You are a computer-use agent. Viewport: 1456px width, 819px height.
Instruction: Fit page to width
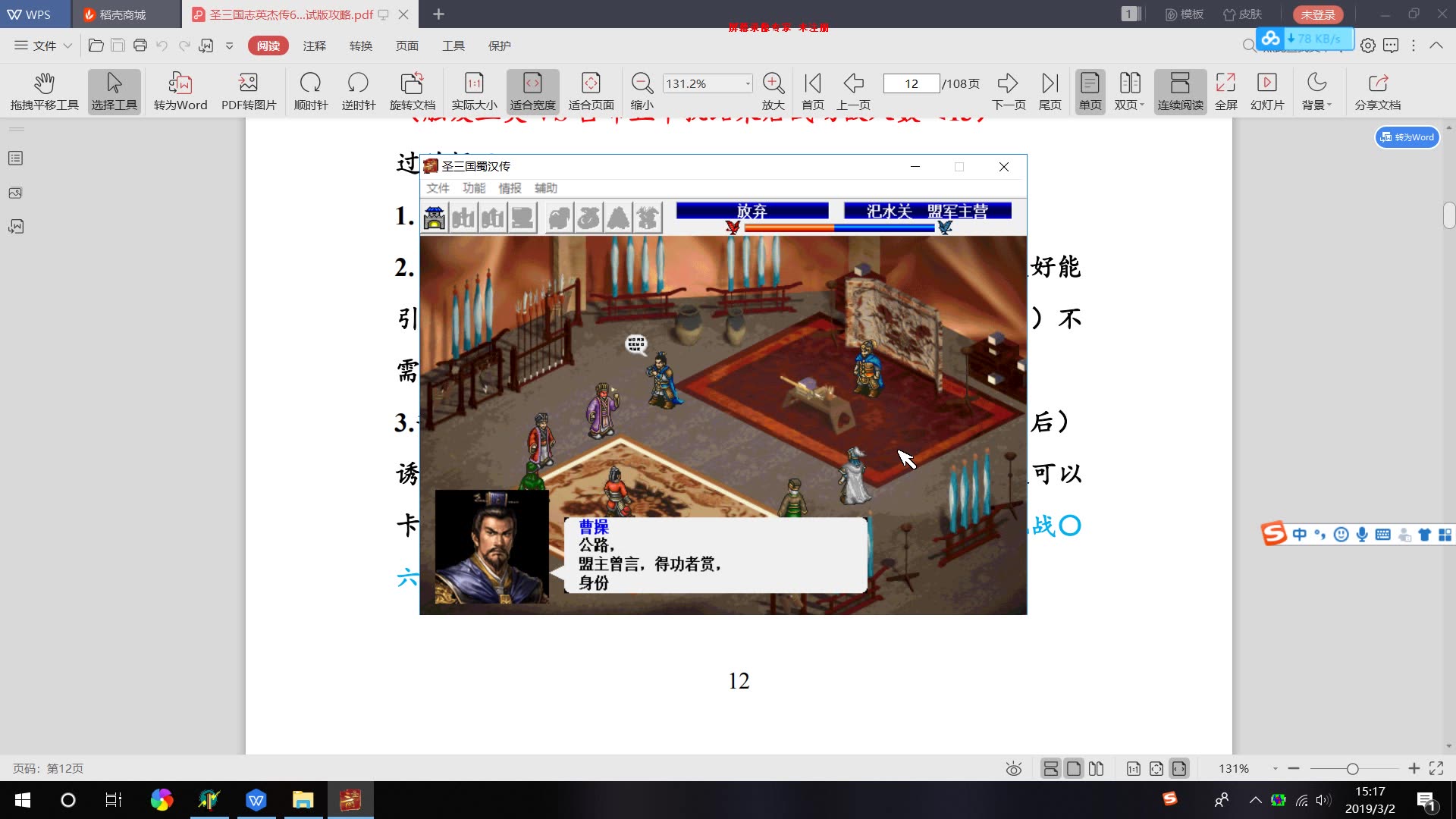532,92
